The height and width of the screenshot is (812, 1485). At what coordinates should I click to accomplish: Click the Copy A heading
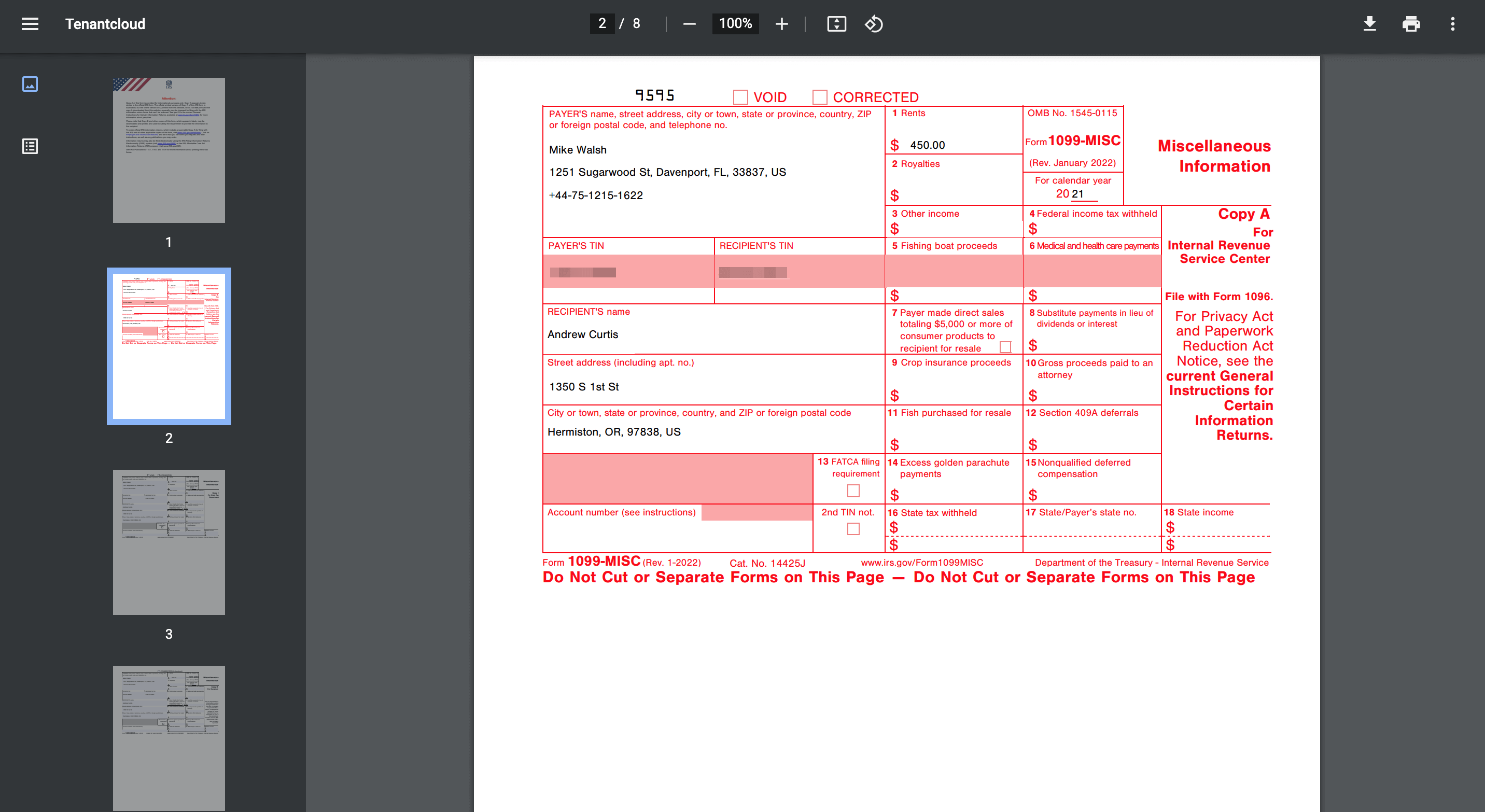1243,214
